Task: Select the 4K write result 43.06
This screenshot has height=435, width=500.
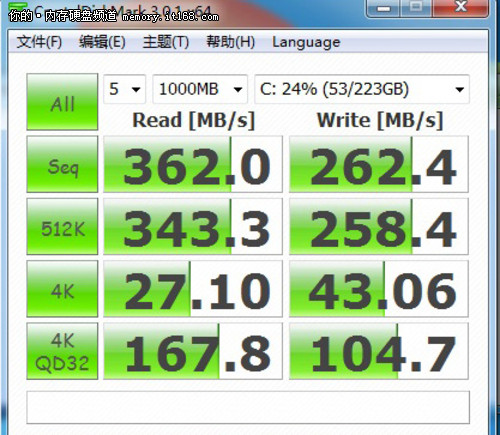Action: click(x=379, y=289)
